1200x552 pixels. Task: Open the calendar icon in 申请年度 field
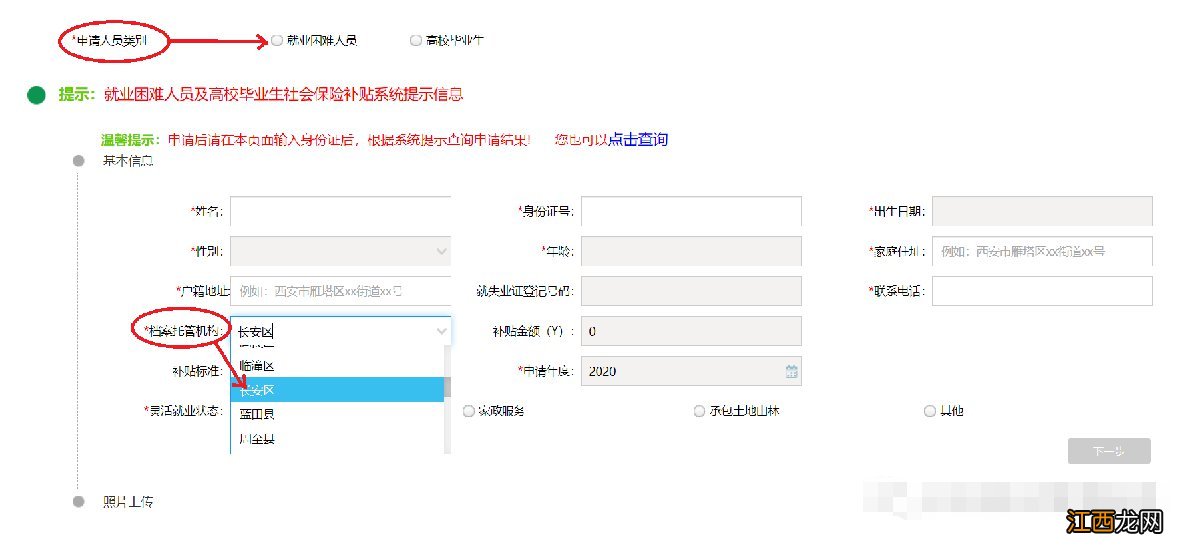pos(791,372)
